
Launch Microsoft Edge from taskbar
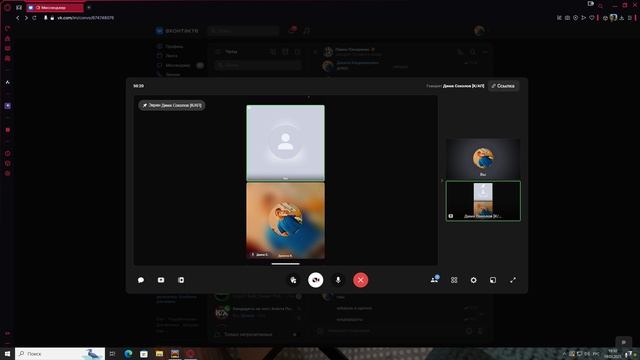point(128,353)
